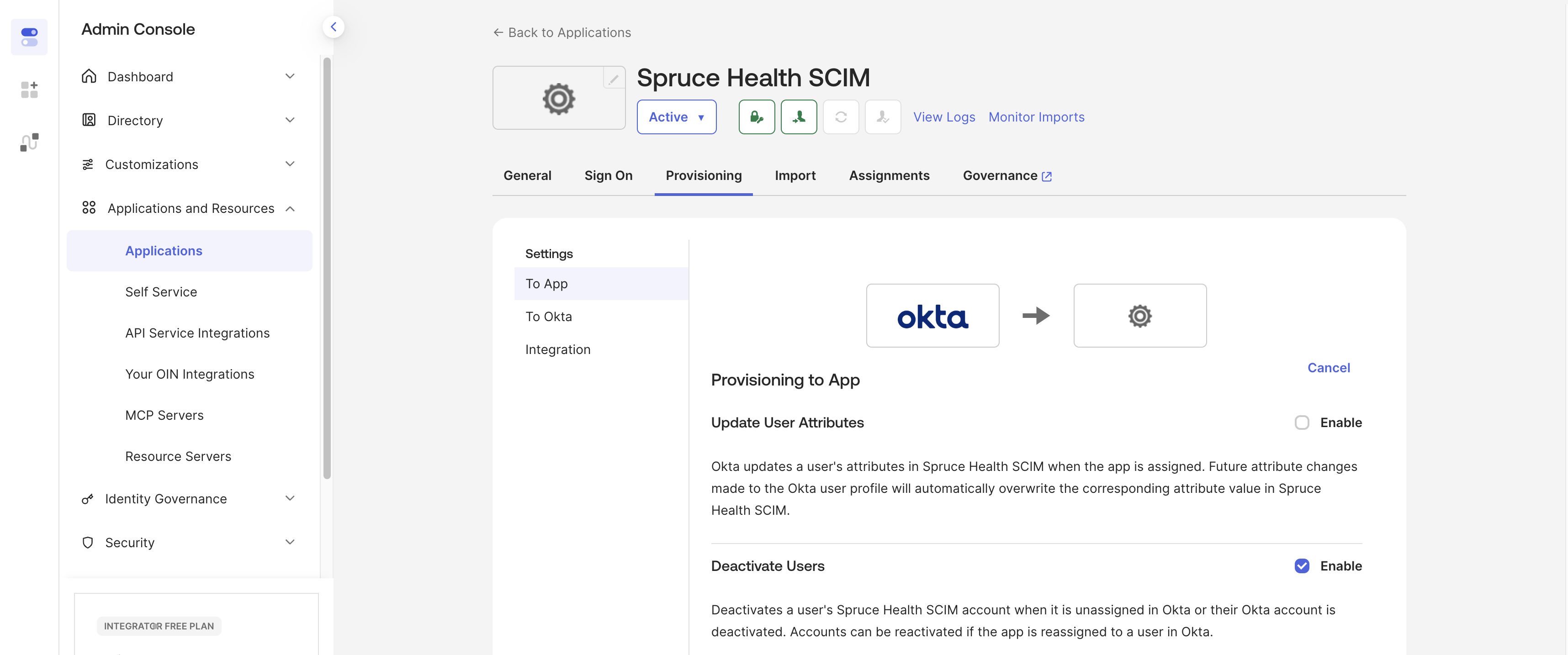Click the Admin Console toggle icon in the rail
Image resolution: width=1568 pixels, height=655 pixels.
point(29,37)
